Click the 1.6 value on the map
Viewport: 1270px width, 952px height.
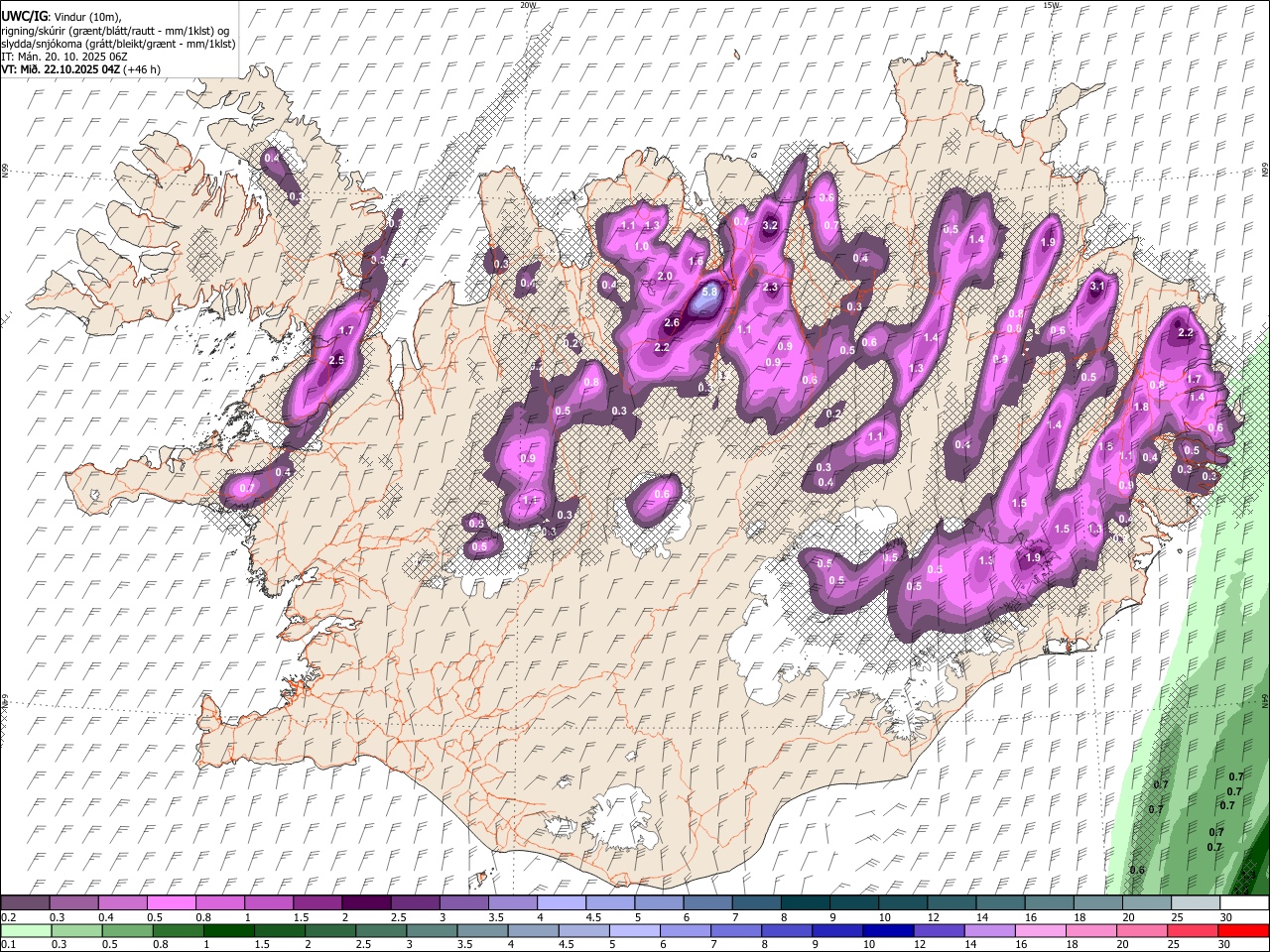697,262
